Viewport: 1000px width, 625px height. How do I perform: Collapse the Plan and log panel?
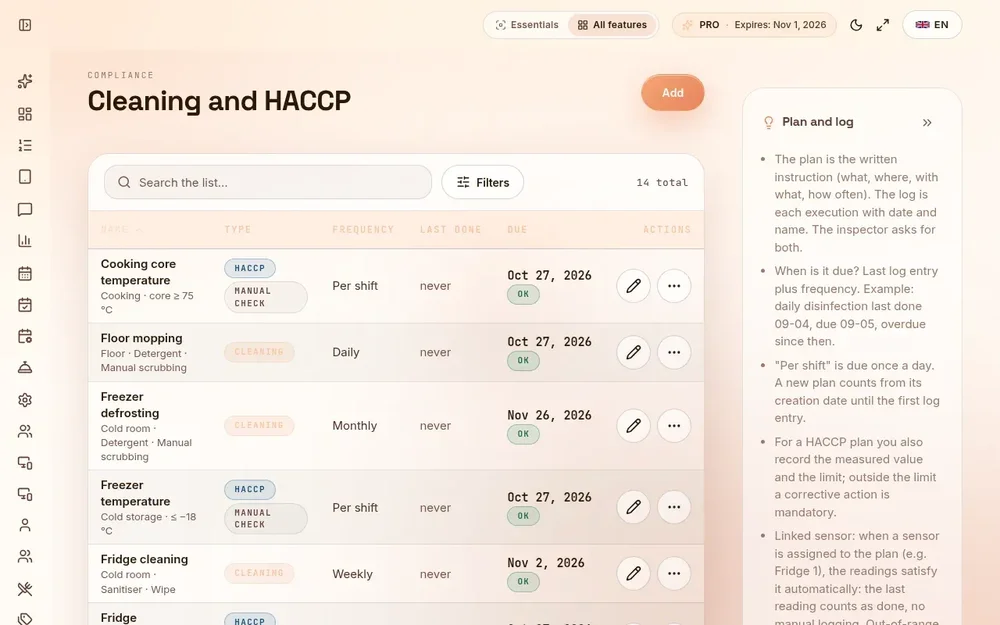point(927,122)
